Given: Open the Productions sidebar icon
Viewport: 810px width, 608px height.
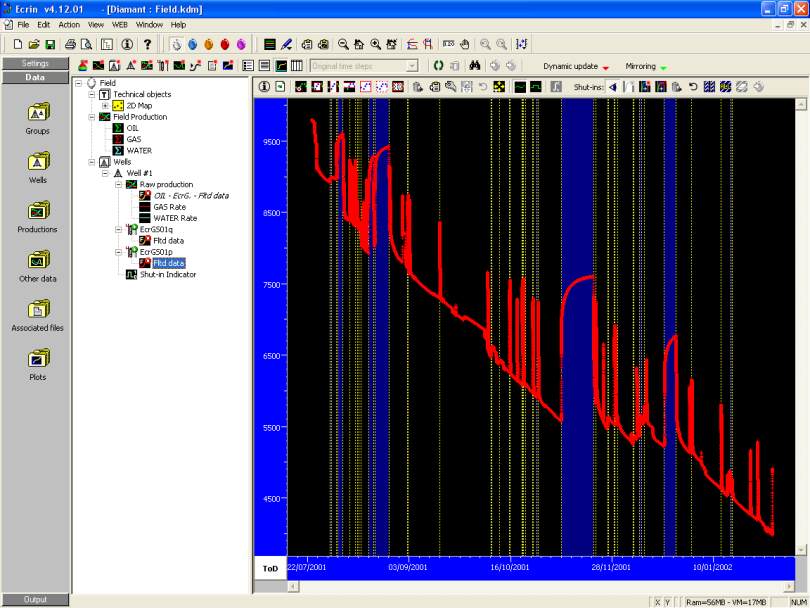Looking at the screenshot, I should tap(36, 211).
